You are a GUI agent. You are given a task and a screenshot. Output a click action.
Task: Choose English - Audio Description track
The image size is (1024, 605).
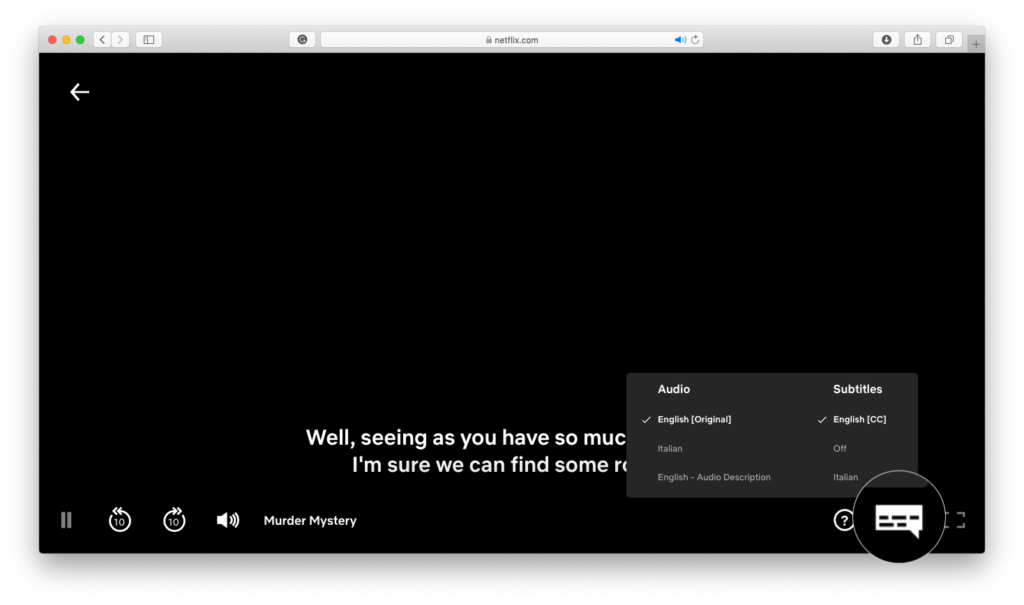pyautogui.click(x=714, y=478)
